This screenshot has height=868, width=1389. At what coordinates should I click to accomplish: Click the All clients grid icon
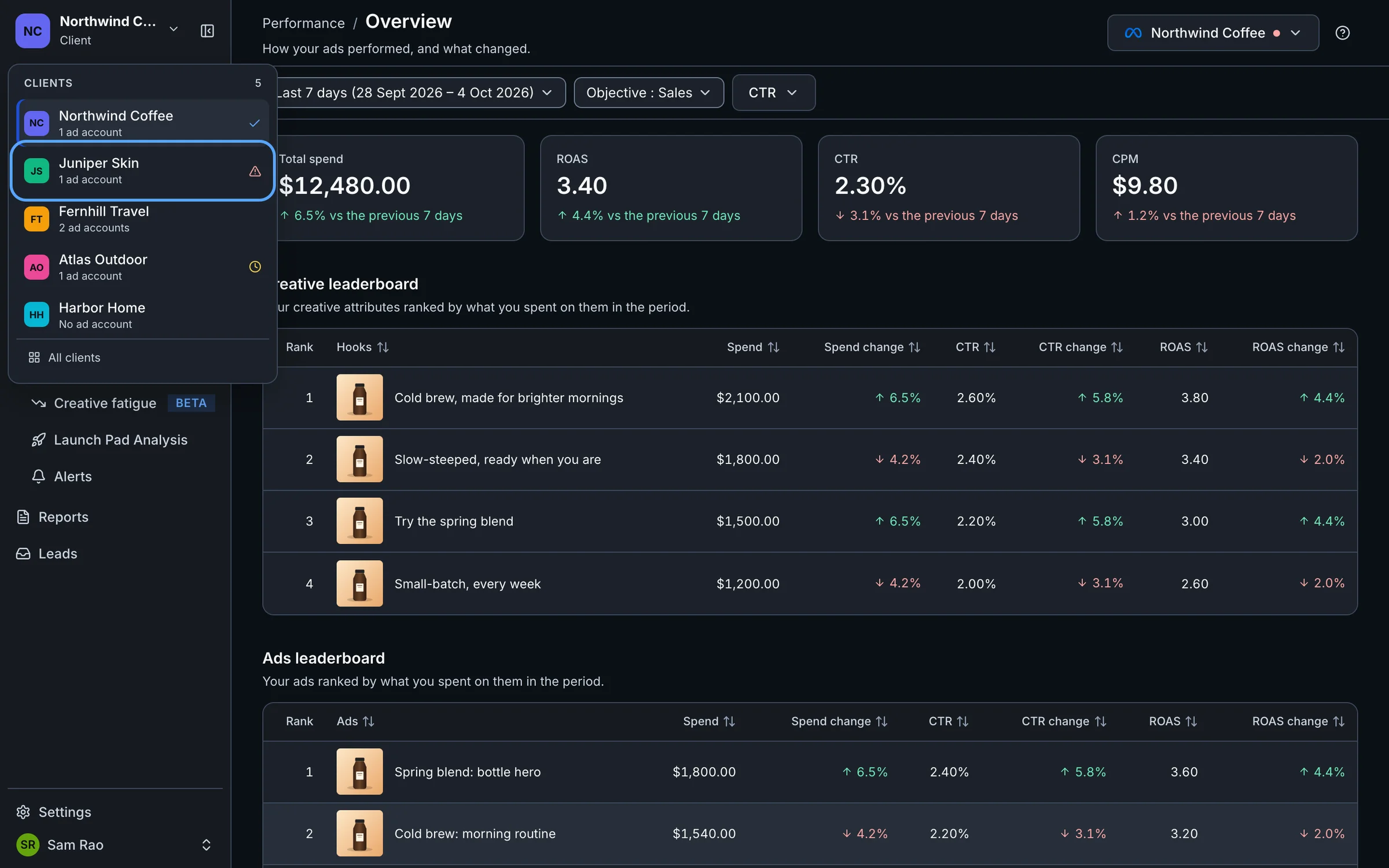pos(34,358)
